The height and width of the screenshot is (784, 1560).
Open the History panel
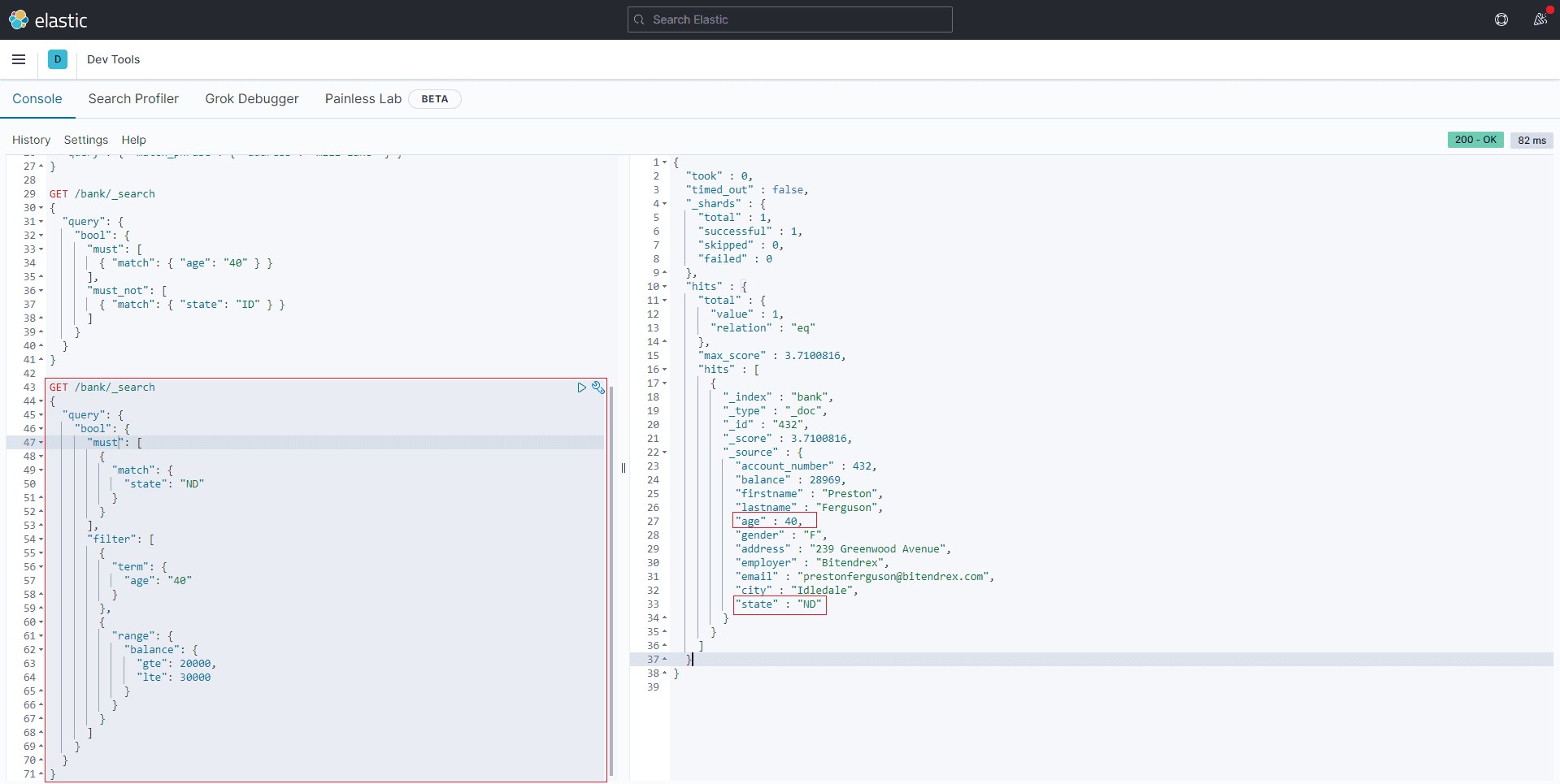(31, 140)
